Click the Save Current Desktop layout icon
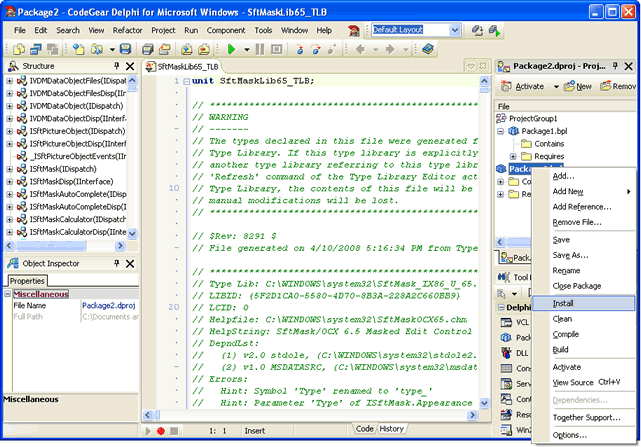Image resolution: width=641 pixels, height=447 pixels. click(x=477, y=30)
